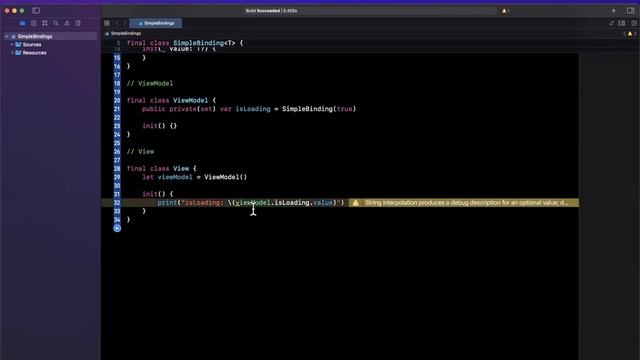The width and height of the screenshot is (640, 360).
Task: Jump to next issue chevron
Action: [x=635, y=34]
